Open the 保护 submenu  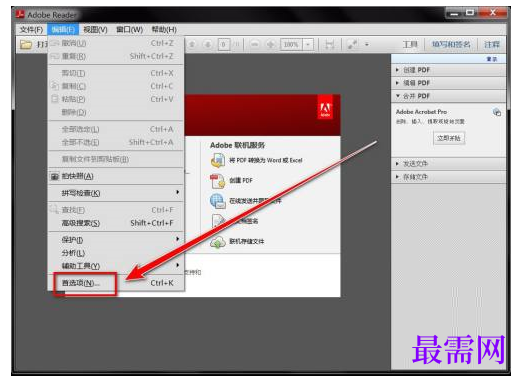116,240
